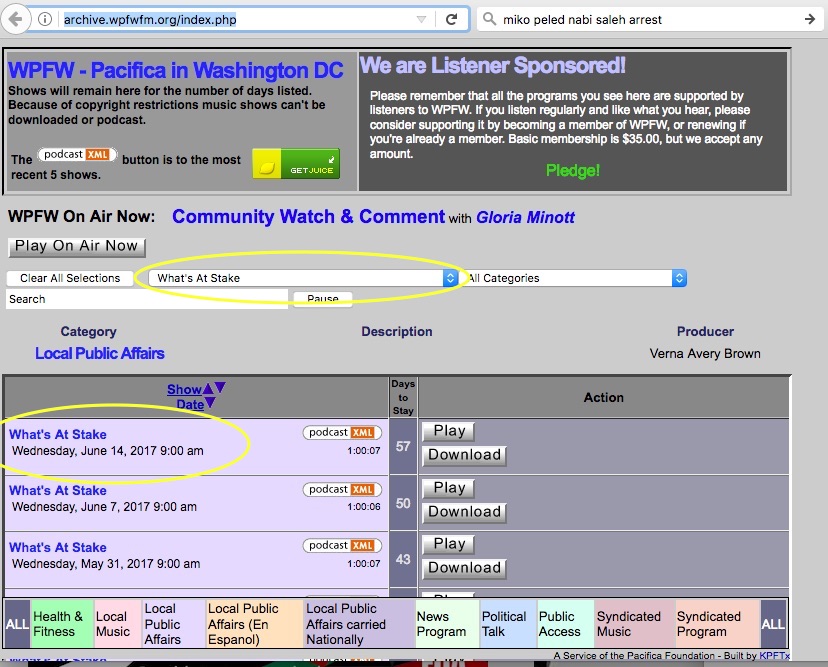
Task: Select Syndicated Music category tab
Action: (634, 624)
